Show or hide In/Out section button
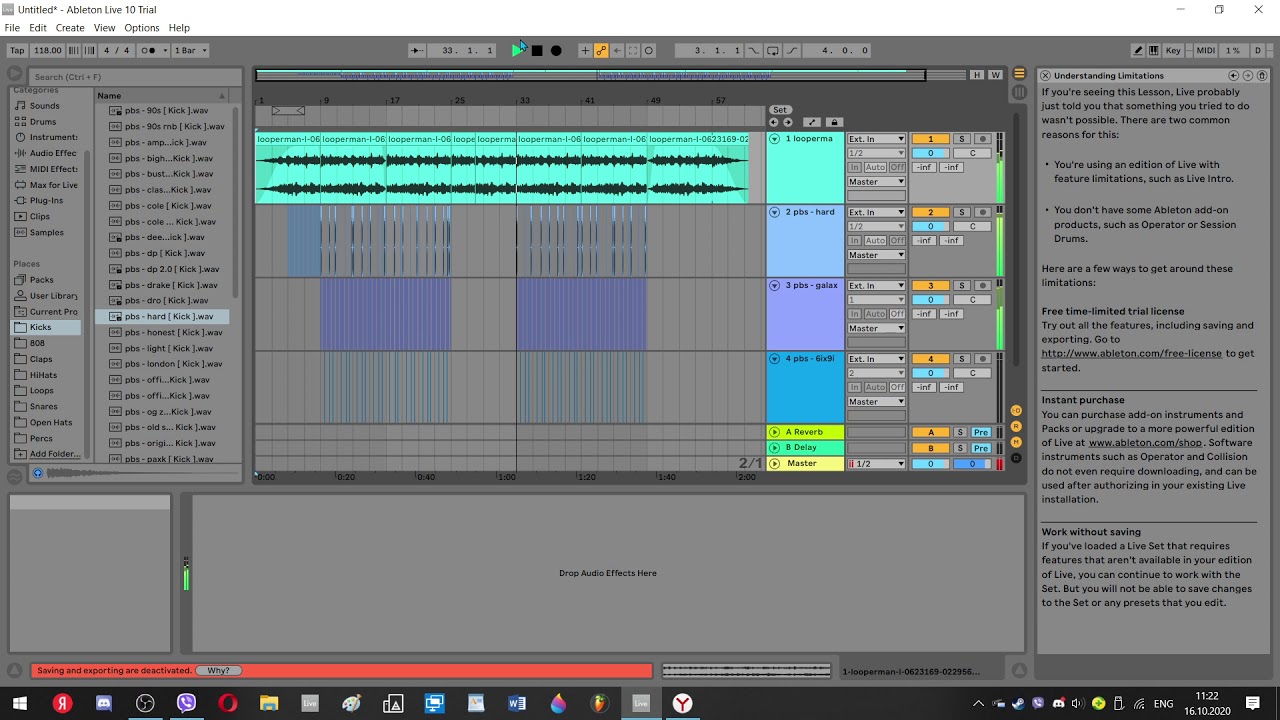 point(1016,410)
